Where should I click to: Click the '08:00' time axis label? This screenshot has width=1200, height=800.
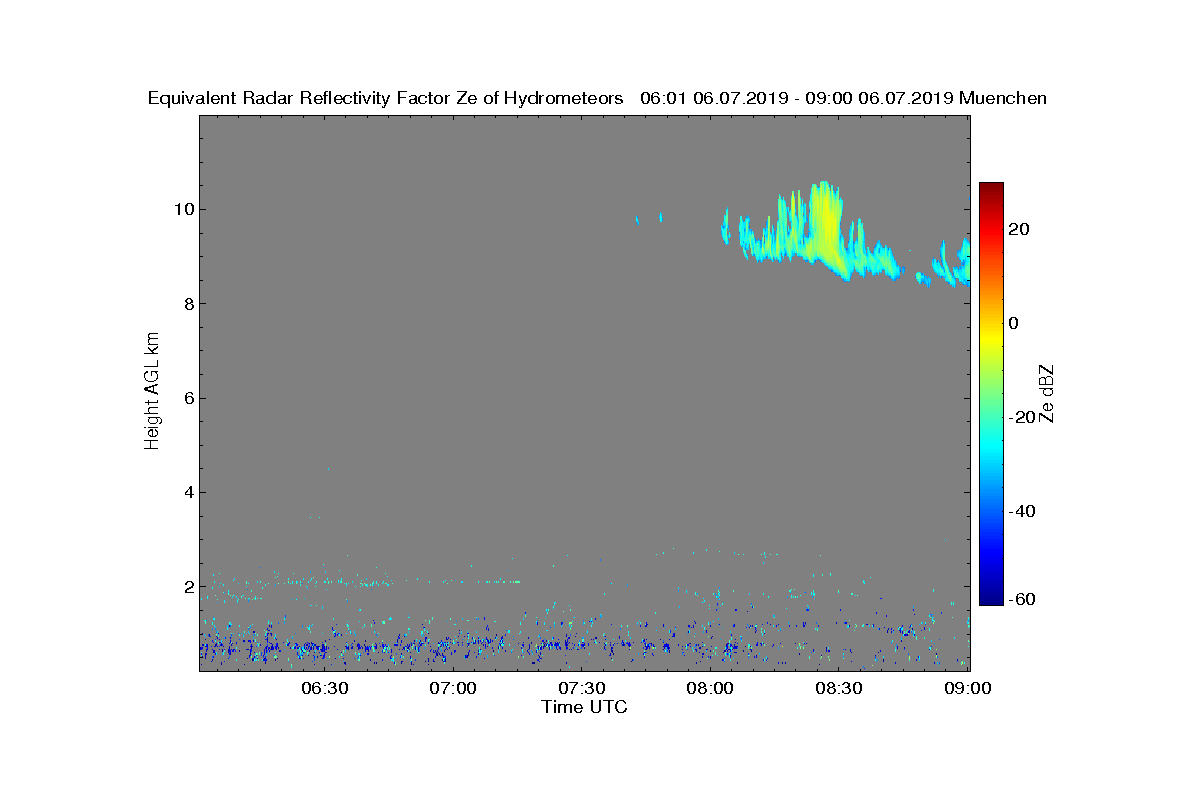tap(711, 689)
